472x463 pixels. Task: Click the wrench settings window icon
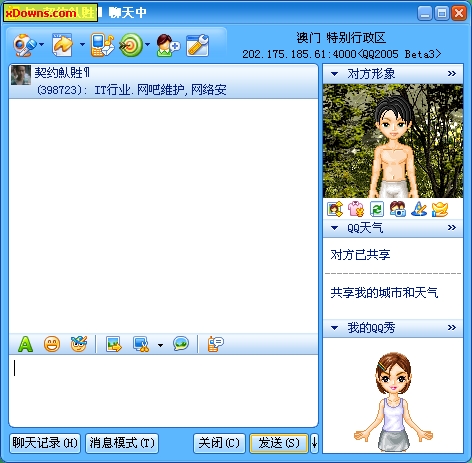coord(197,45)
